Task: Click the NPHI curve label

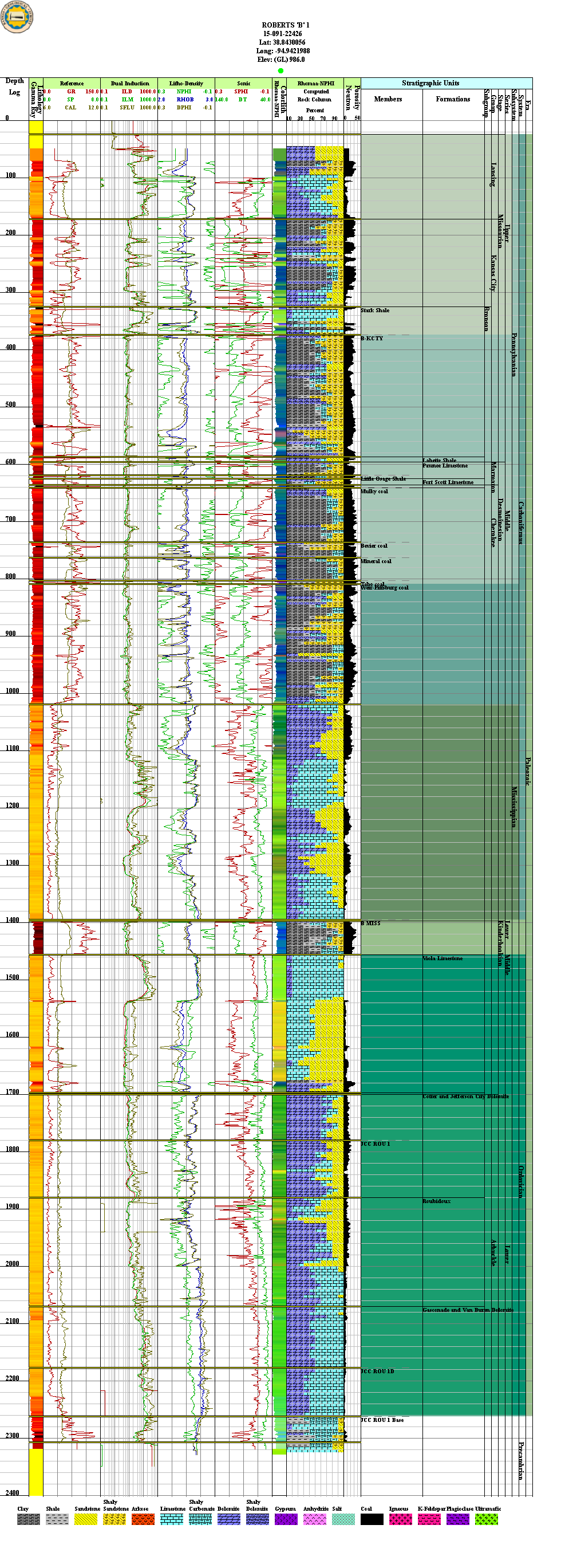Action: pos(184,92)
